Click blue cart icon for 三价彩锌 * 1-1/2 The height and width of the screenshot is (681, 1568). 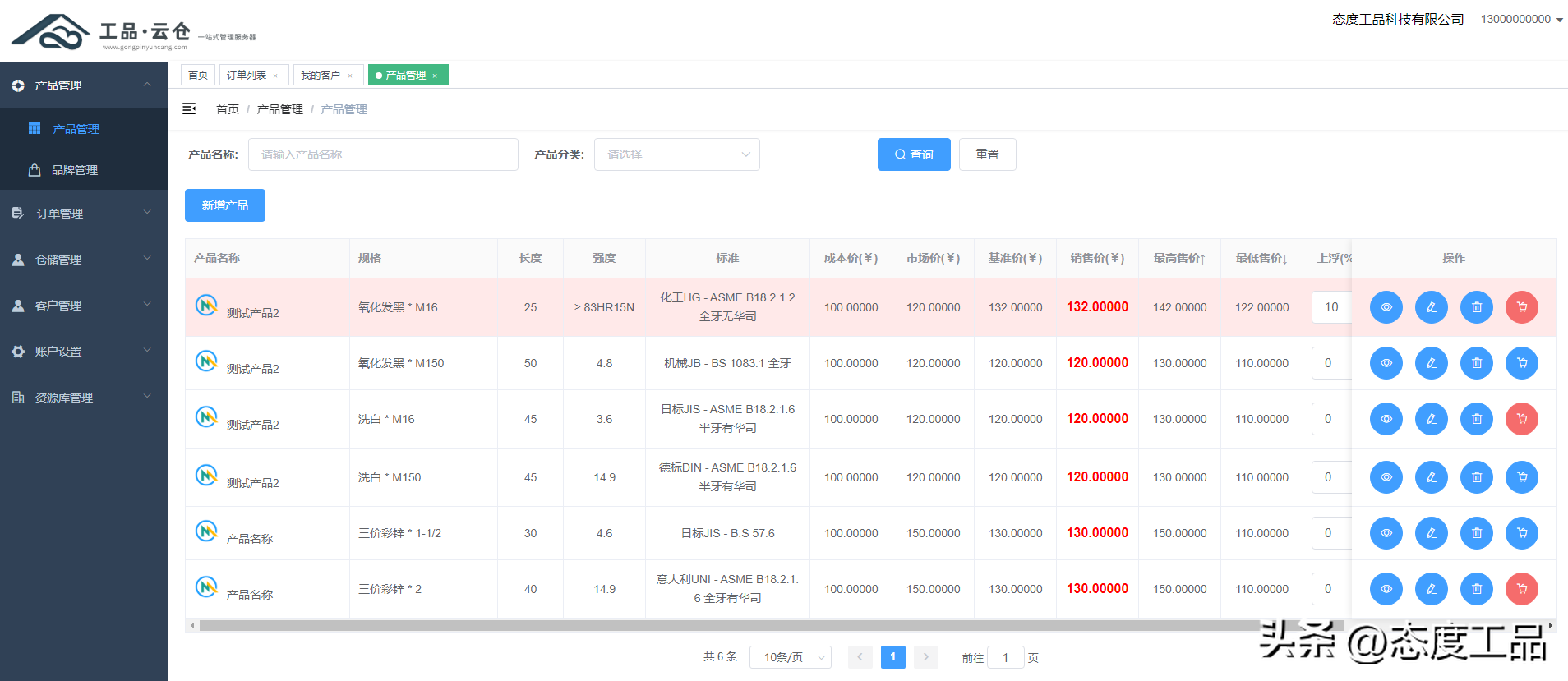1521,533
